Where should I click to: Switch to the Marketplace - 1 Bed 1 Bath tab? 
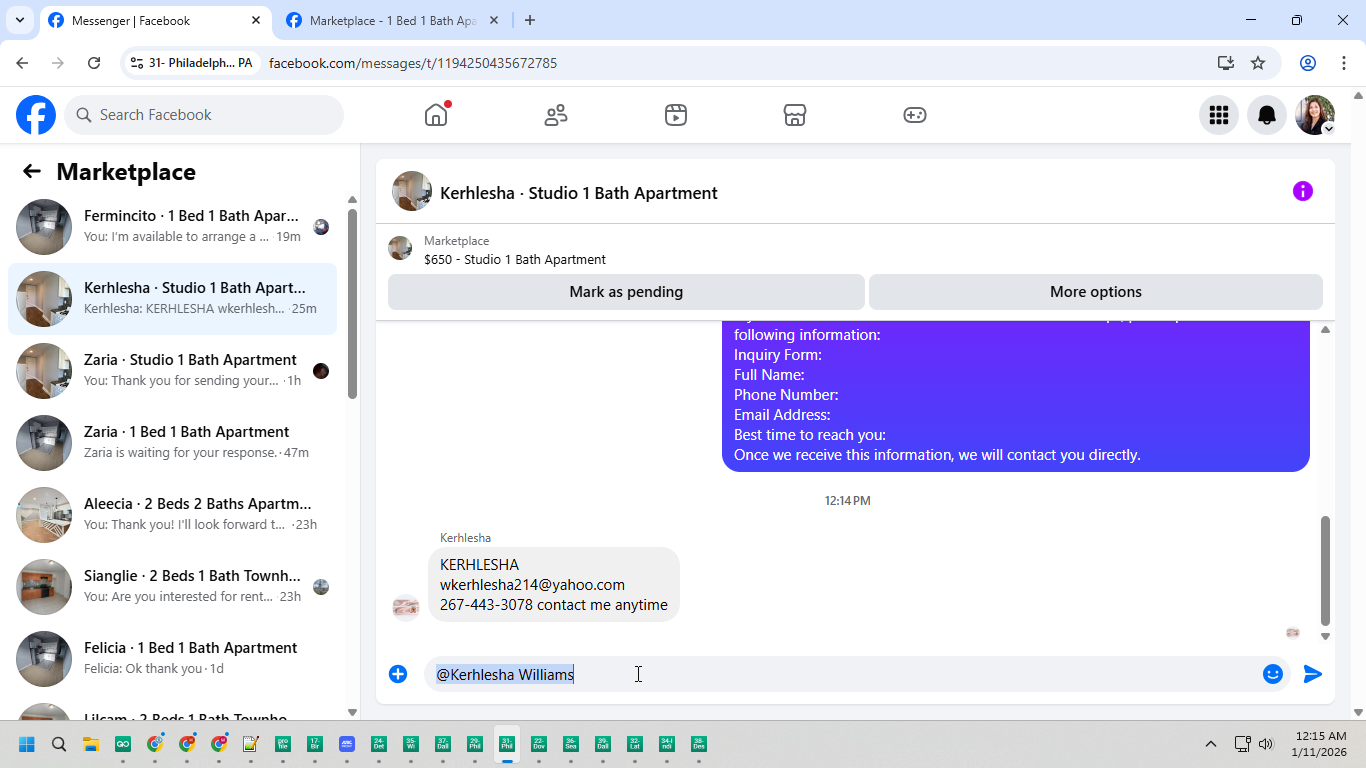tap(392, 20)
